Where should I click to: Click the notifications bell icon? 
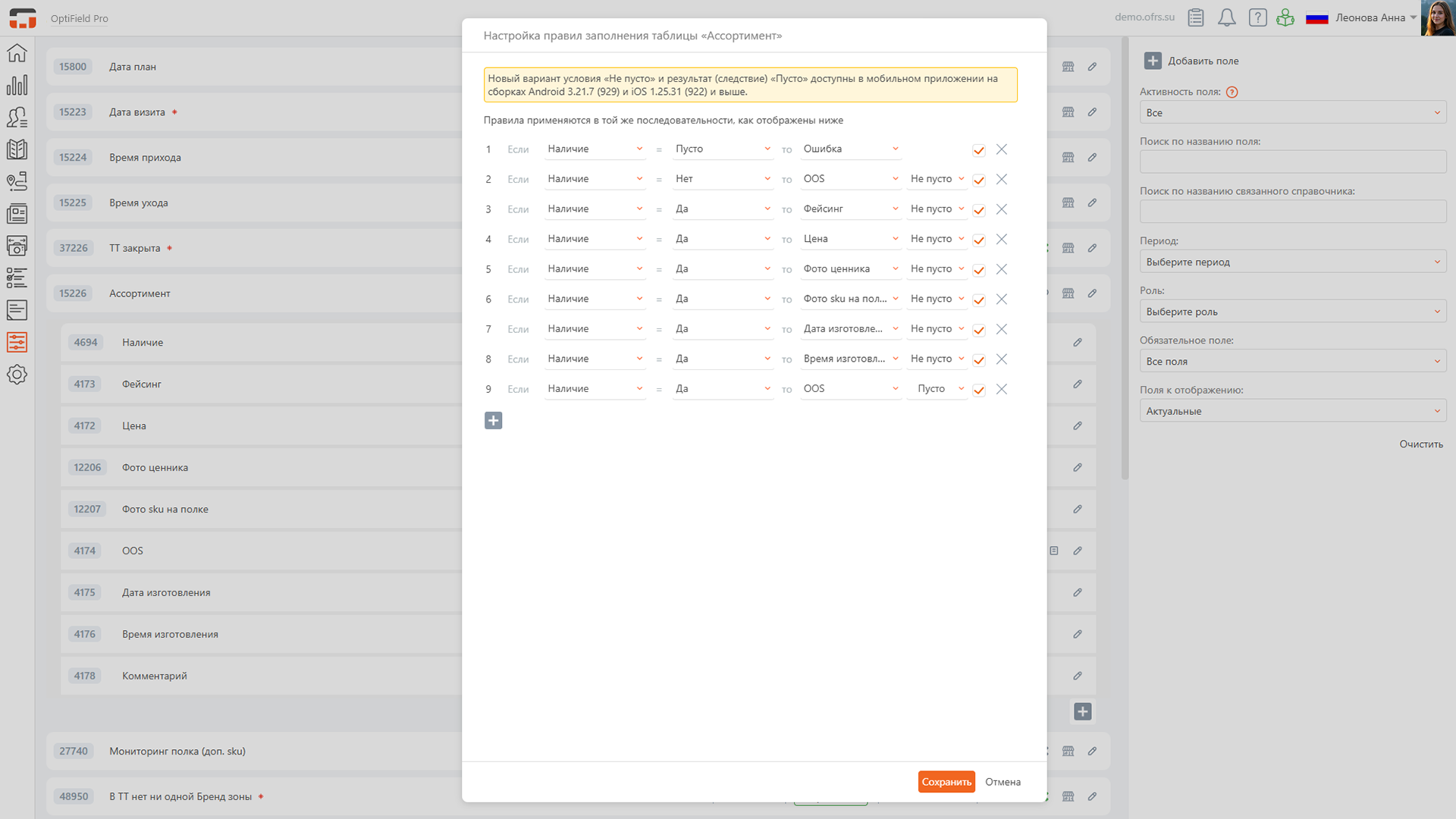click(x=1226, y=17)
